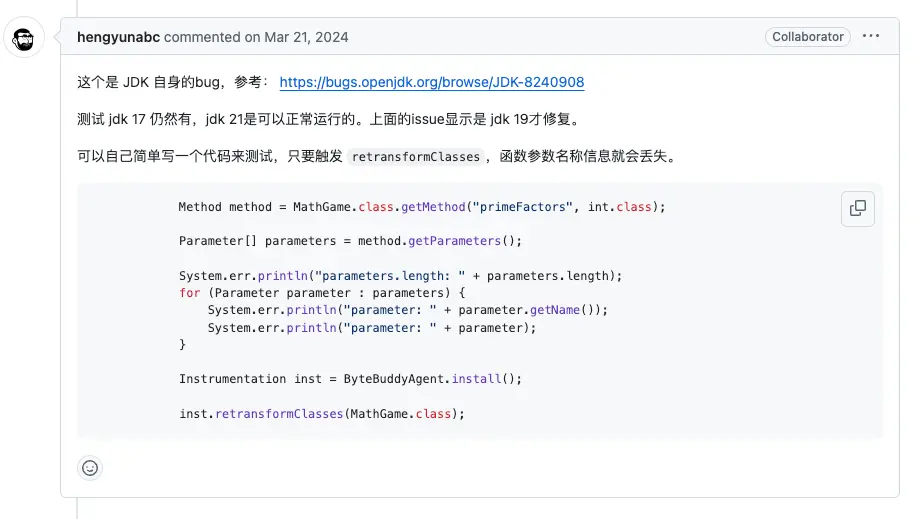This screenshot has width=919, height=519.
Task: Click the println line ending '+ parameter);'
Action: pos(372,327)
